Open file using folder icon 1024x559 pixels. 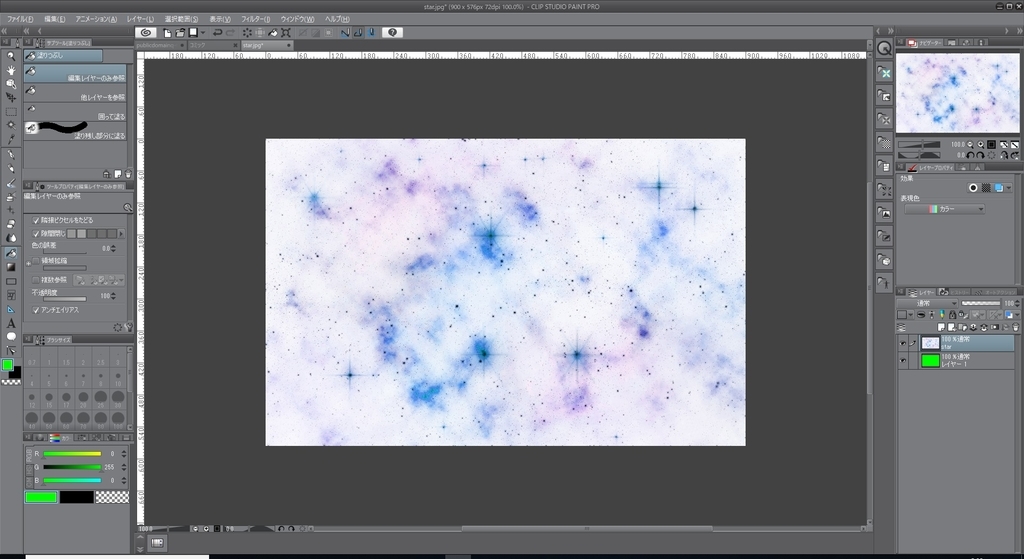pos(180,33)
